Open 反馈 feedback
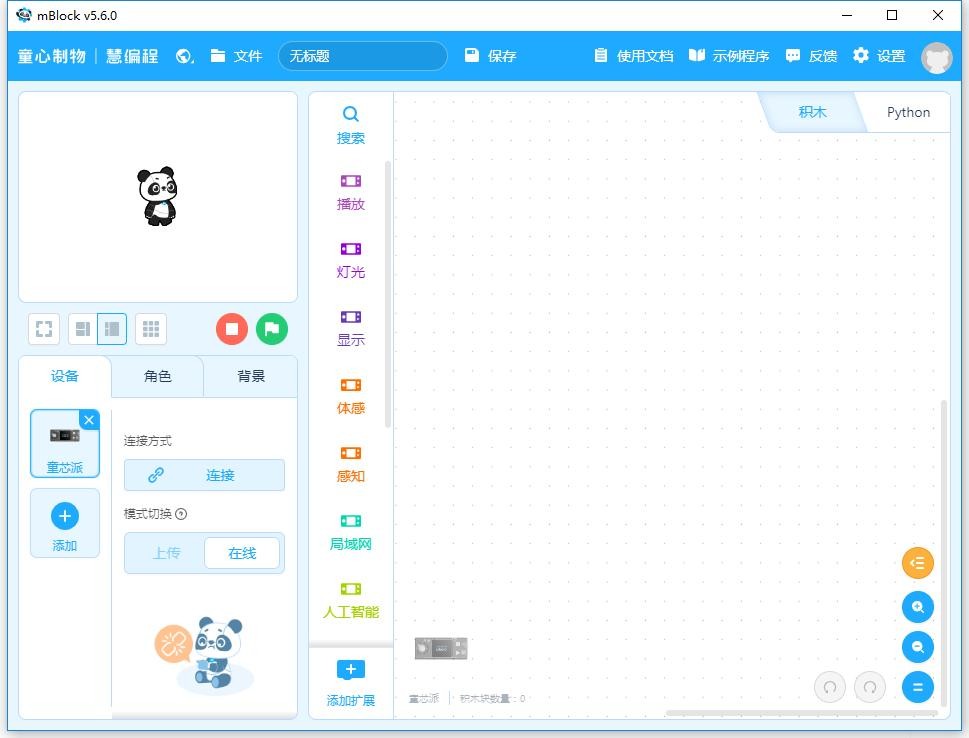This screenshot has width=969, height=738. point(811,56)
